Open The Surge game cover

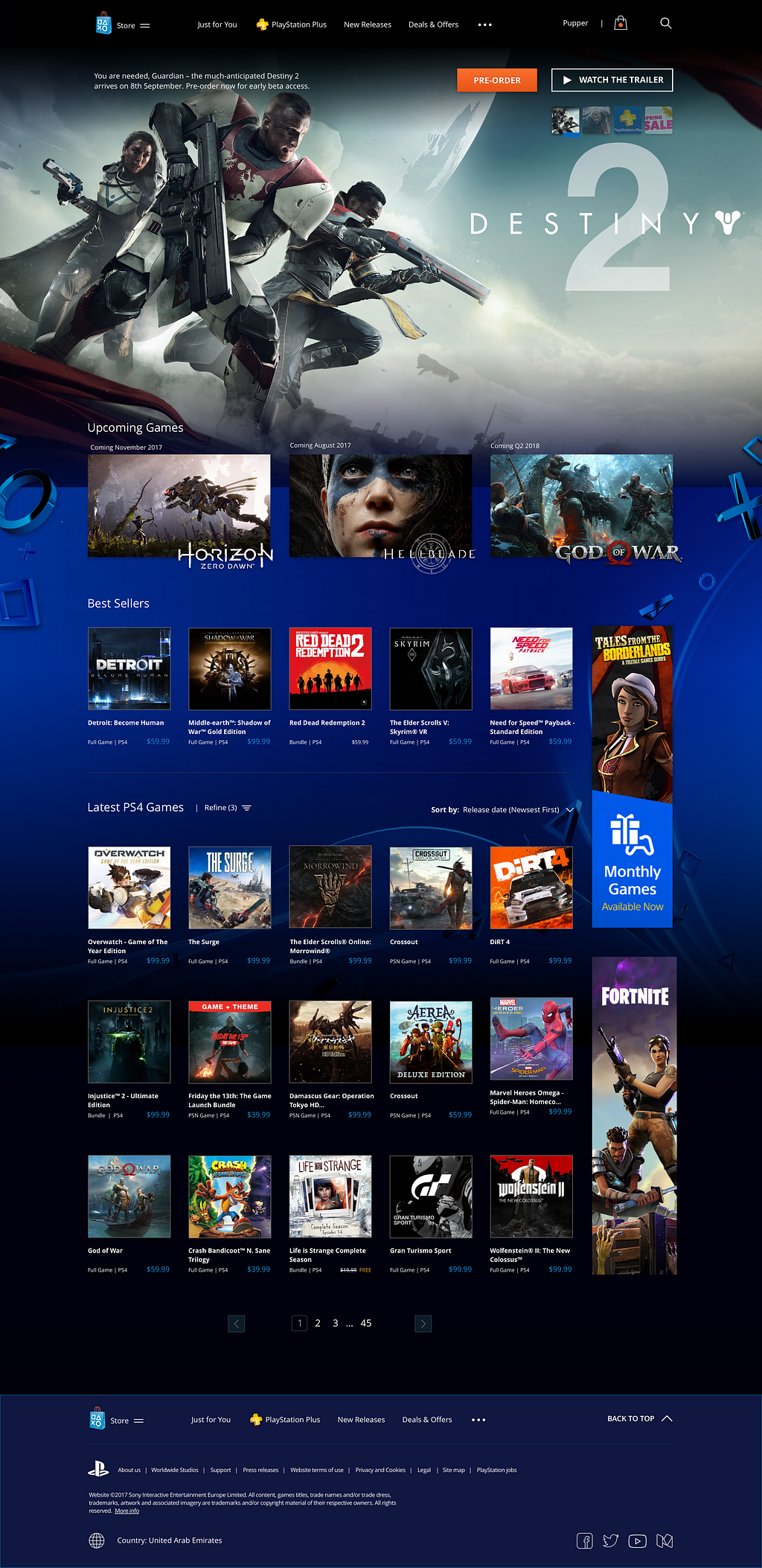(230, 887)
